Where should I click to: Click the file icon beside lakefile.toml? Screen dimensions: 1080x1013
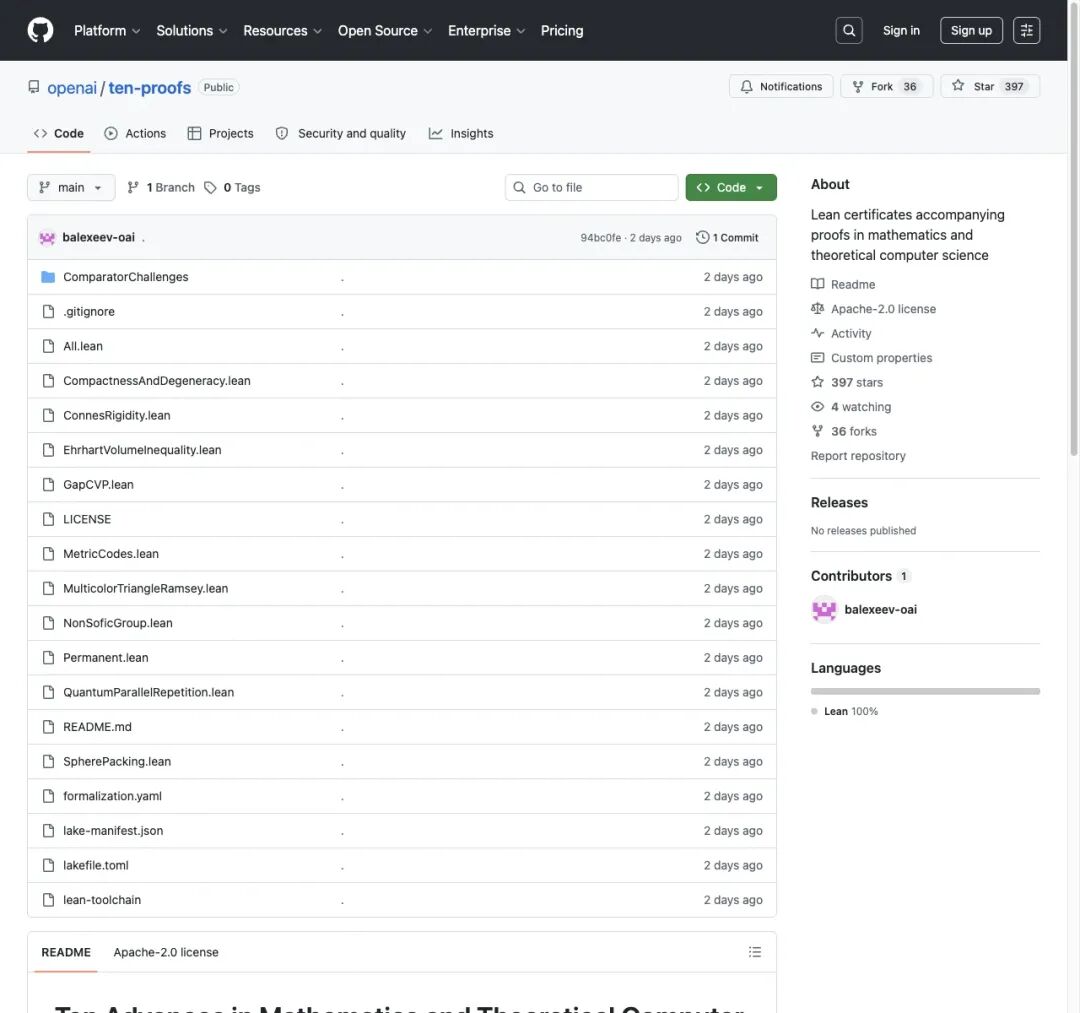tap(48, 865)
